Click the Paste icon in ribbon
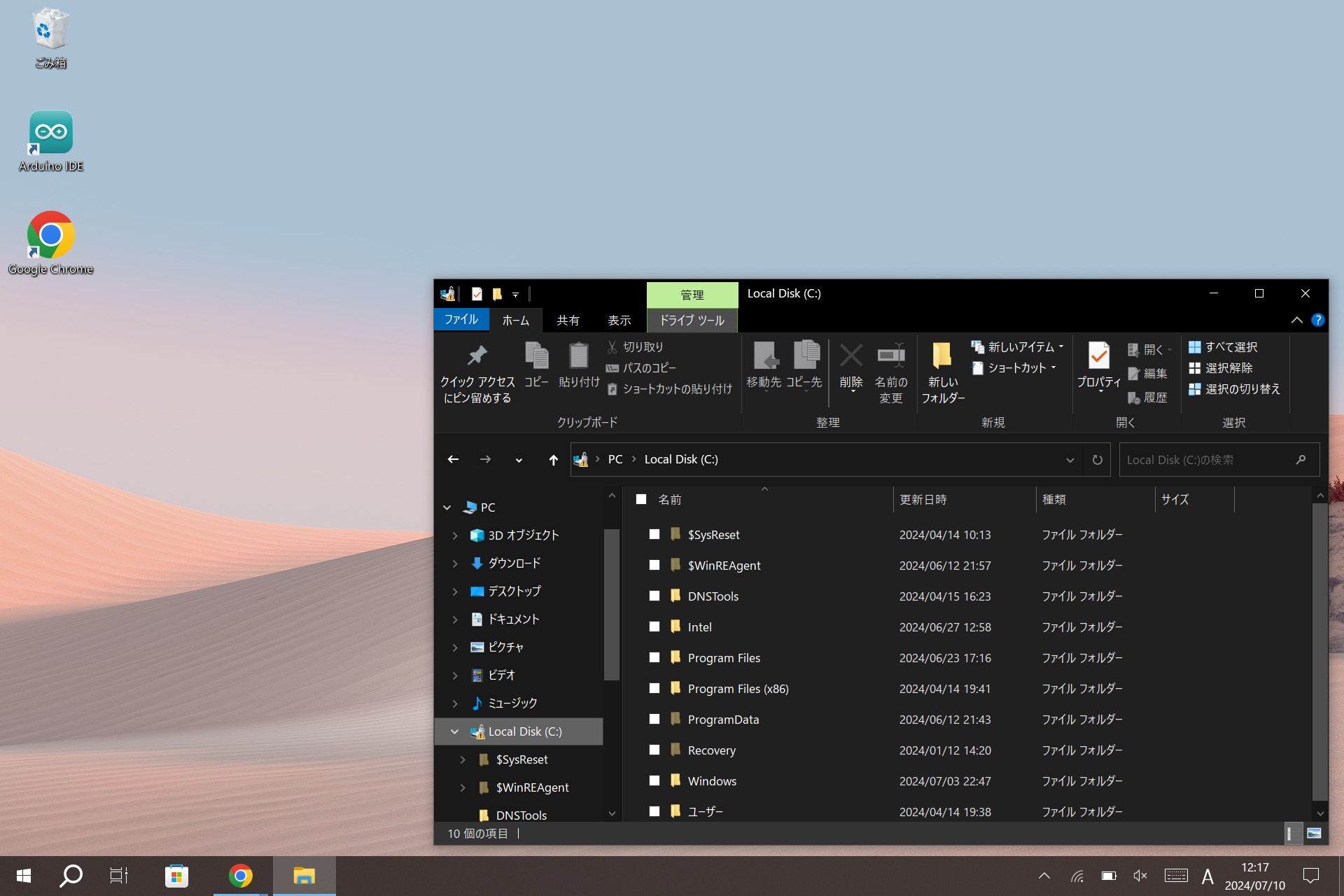The image size is (1344, 896). [x=578, y=356]
